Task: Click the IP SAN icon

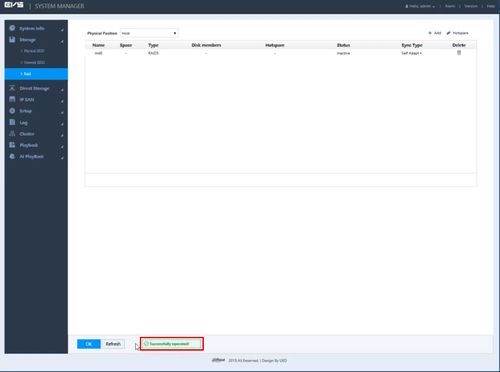Action: coord(12,99)
